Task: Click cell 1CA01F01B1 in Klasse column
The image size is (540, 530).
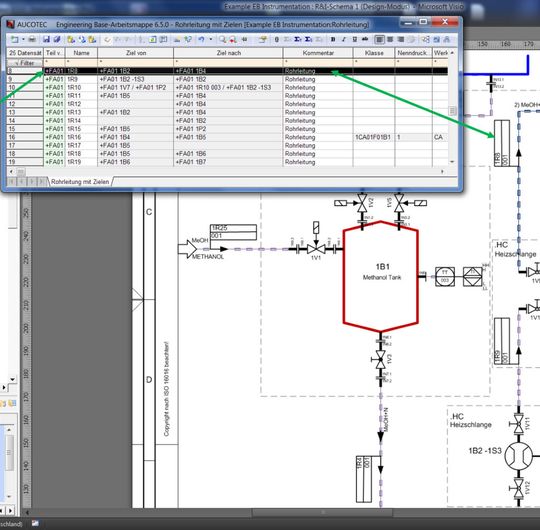Action: pyautogui.click(x=373, y=137)
